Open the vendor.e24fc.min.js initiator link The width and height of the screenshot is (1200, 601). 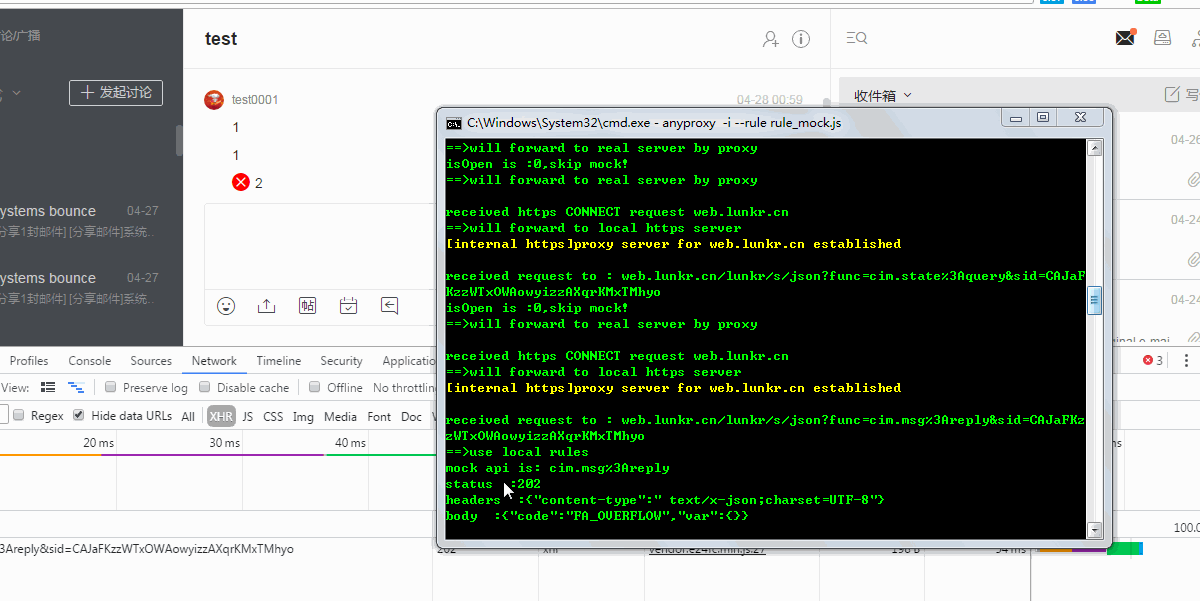[706, 549]
